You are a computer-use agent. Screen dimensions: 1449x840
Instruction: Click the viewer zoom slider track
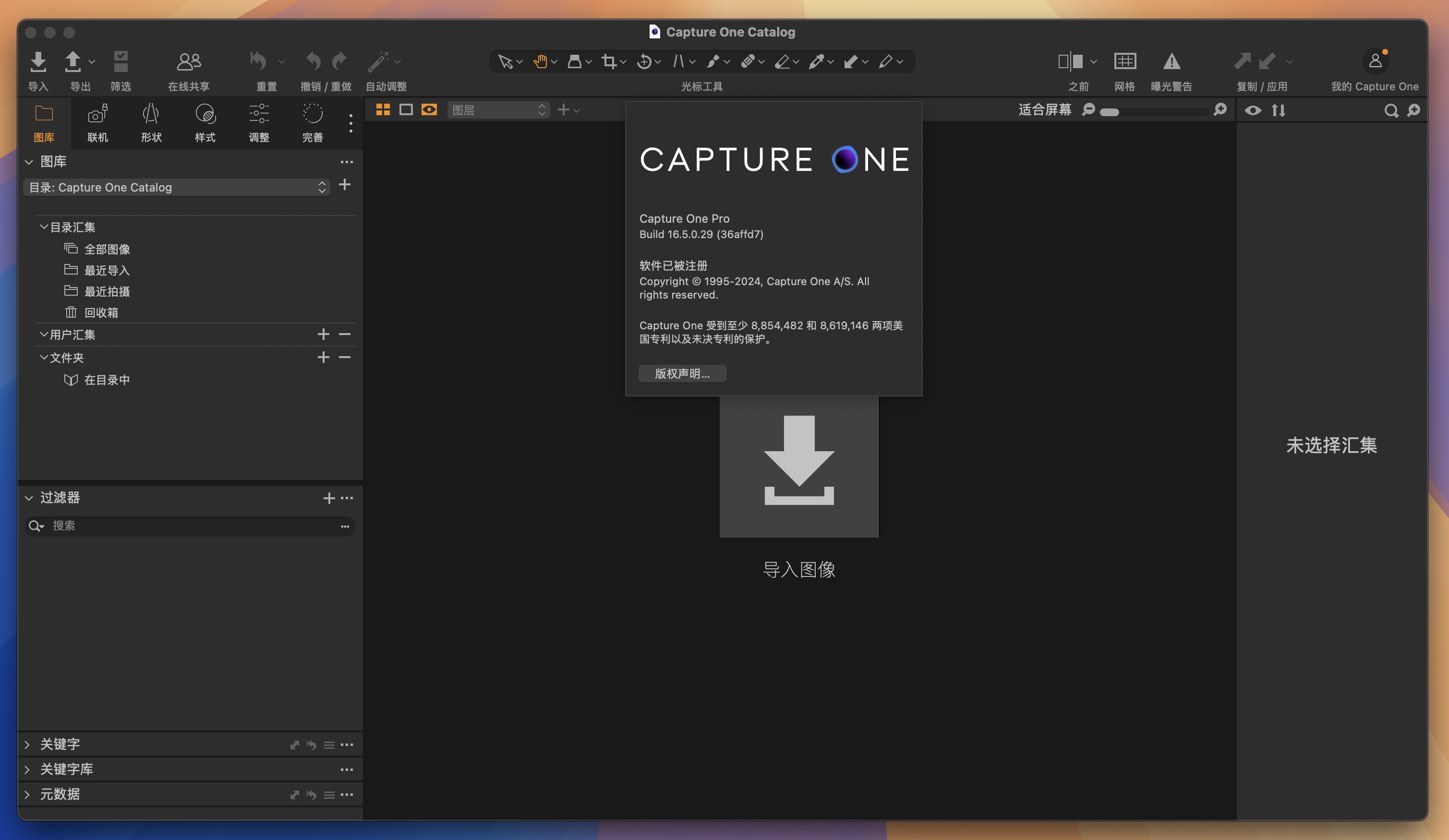pyautogui.click(x=1154, y=111)
